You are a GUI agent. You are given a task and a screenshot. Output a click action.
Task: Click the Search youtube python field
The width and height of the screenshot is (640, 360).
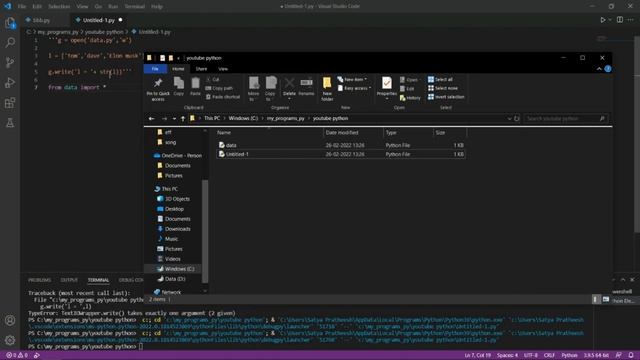pos(566,118)
